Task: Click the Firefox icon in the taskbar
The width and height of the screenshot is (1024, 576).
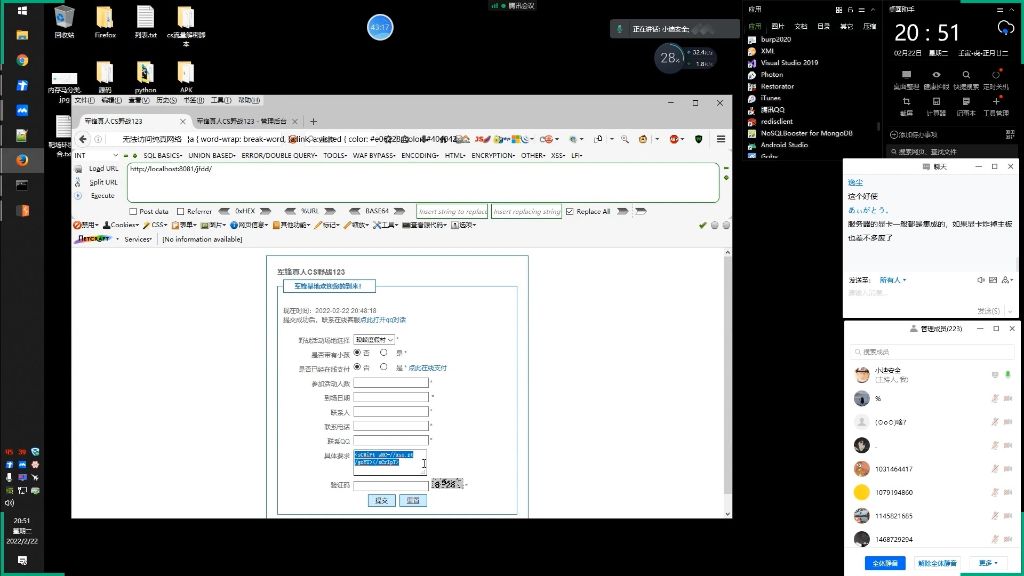Action: [22, 160]
